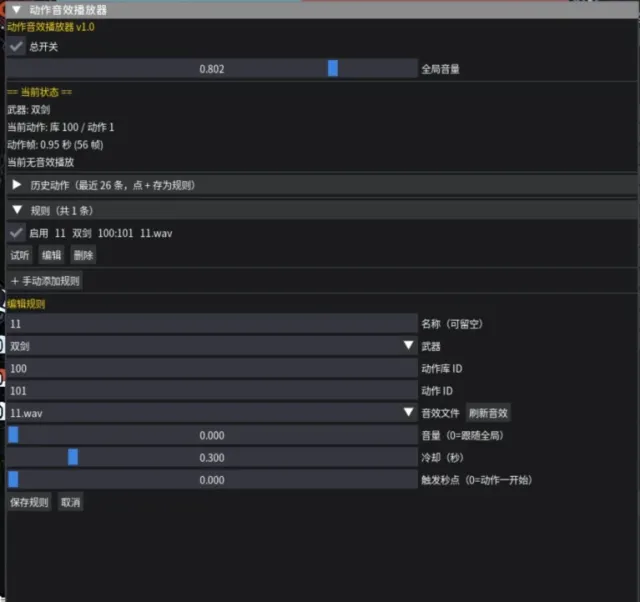Screen dimensions: 640x602
Task: Adjust the 触发秒点 slider
Action: pos(212,480)
